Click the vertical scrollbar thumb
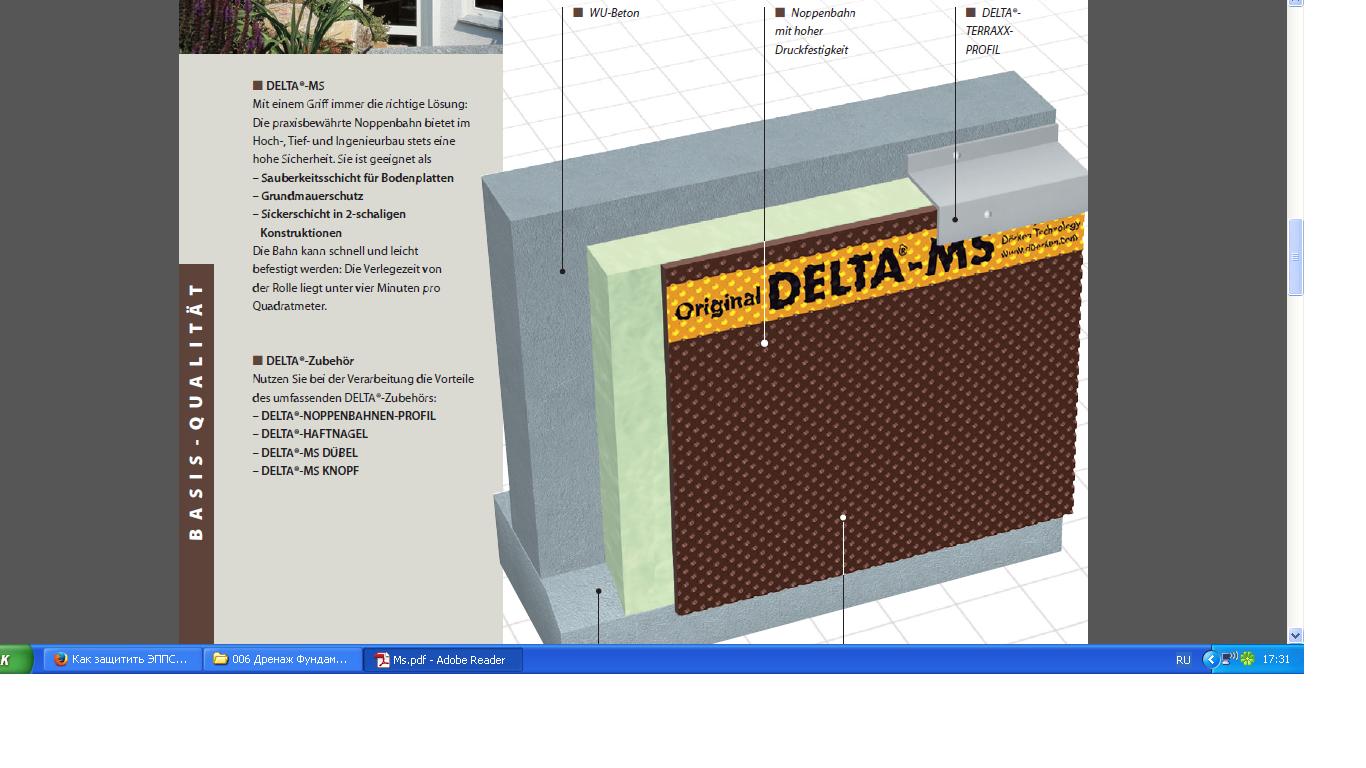Viewport: 1366px width, 768px height. point(1296,257)
